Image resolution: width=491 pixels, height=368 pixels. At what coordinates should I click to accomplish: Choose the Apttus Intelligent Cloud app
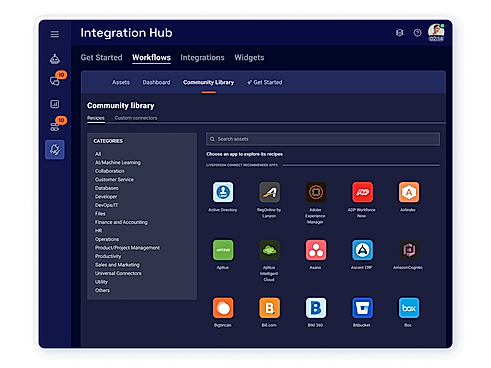click(269, 250)
